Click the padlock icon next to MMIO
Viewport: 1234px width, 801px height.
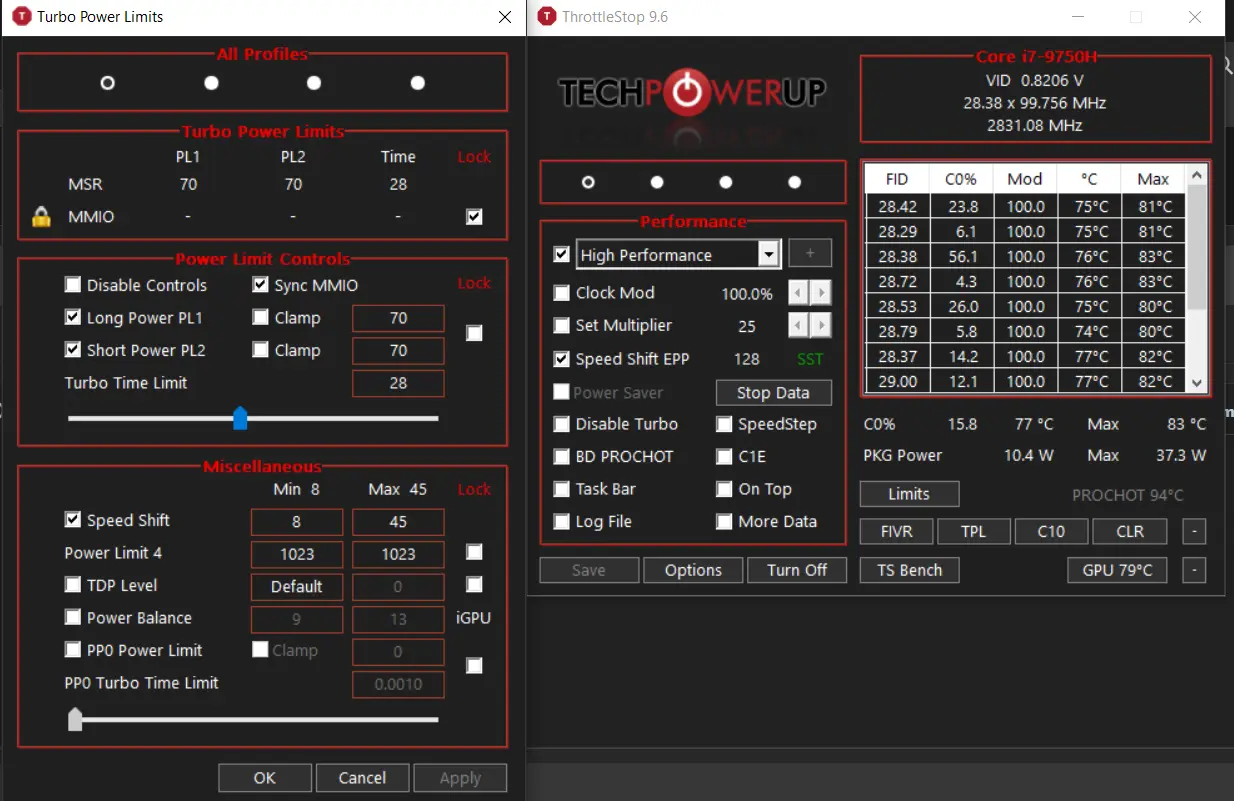point(41,217)
